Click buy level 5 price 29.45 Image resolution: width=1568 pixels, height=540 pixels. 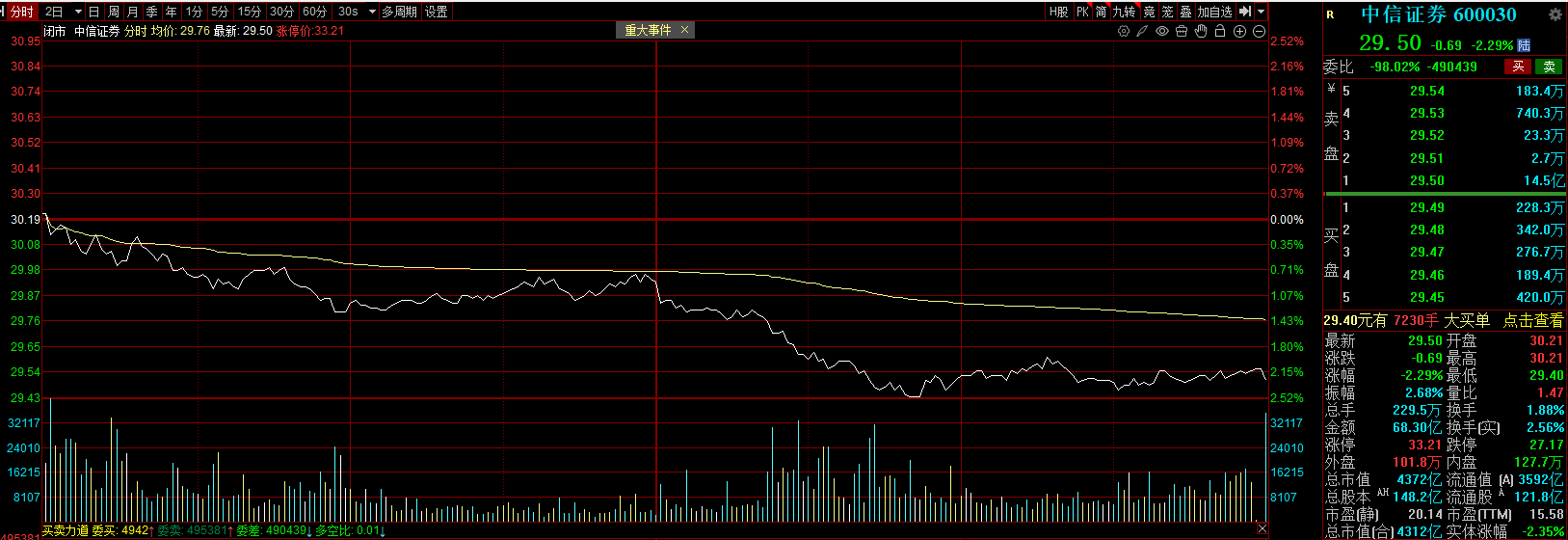(x=1427, y=297)
